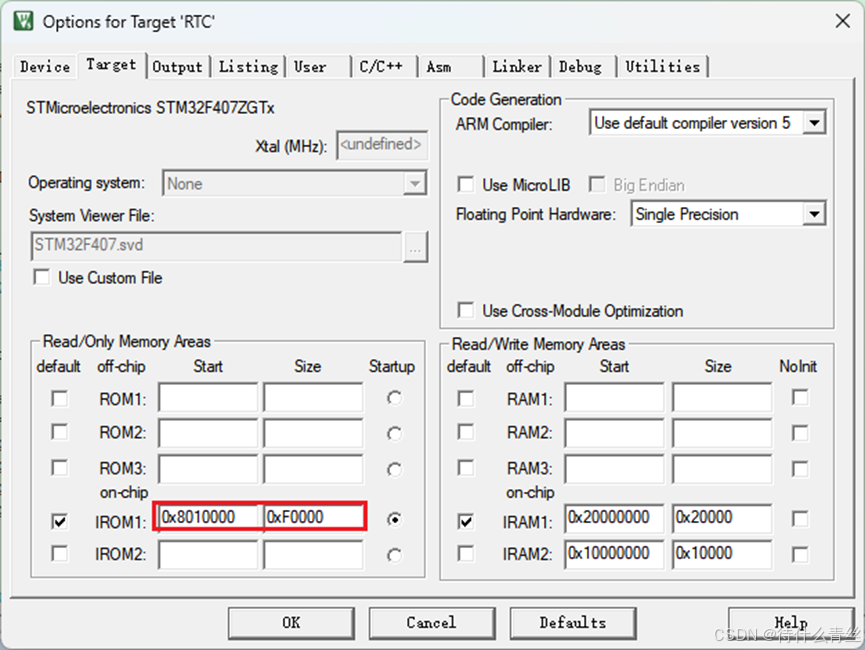Uncheck the IROM1 default checkbox
865x650 pixels.
[60, 521]
